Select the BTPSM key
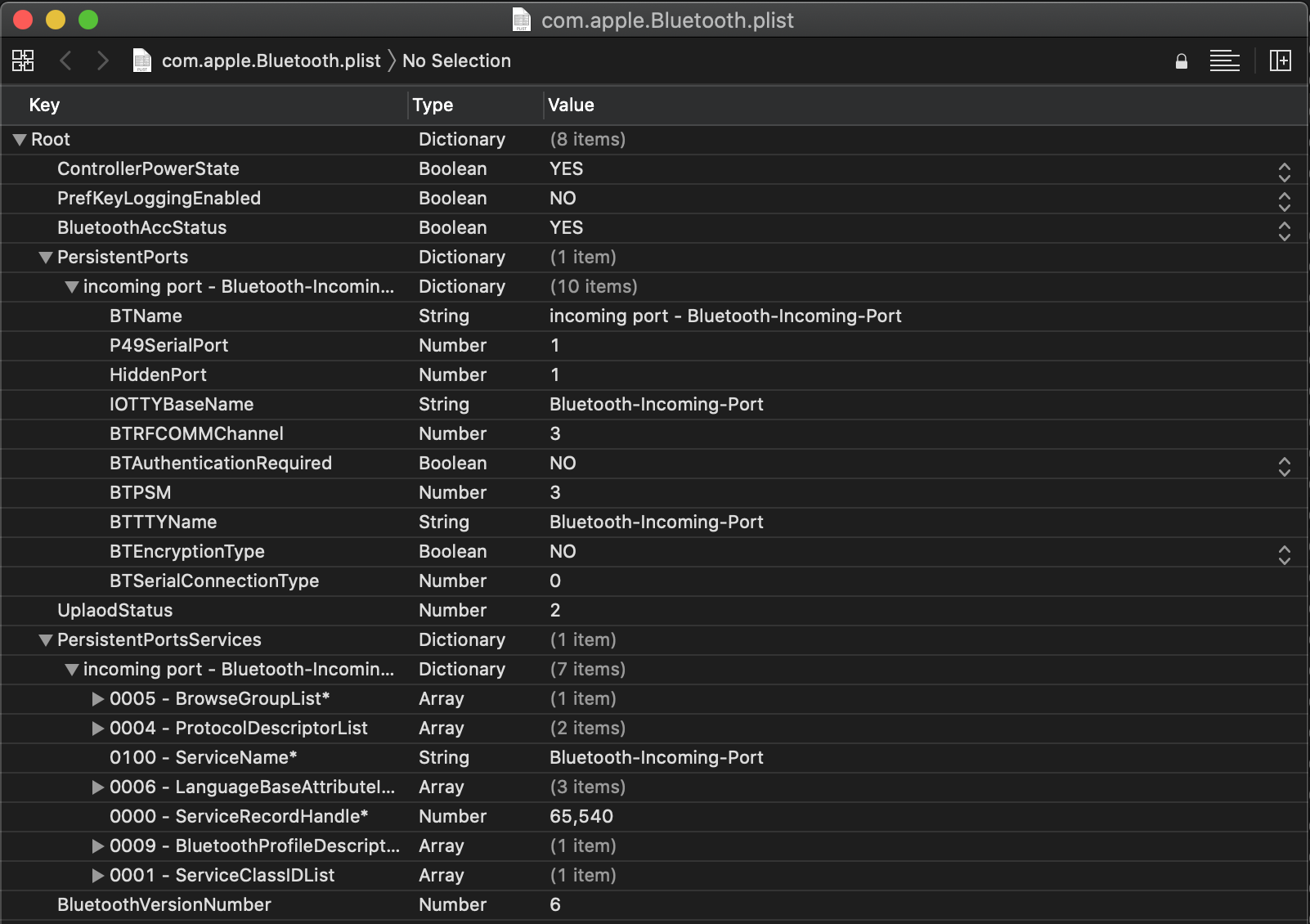 [x=140, y=492]
